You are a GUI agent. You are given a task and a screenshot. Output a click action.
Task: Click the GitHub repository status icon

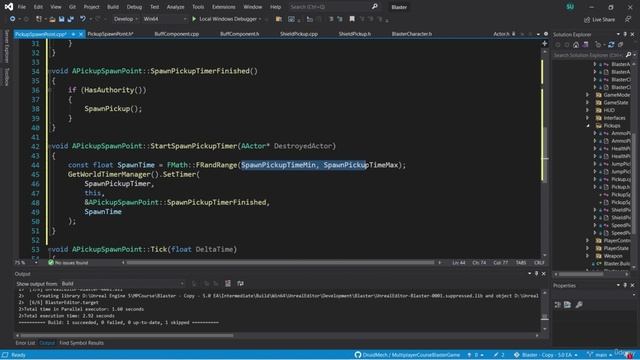tap(358, 355)
